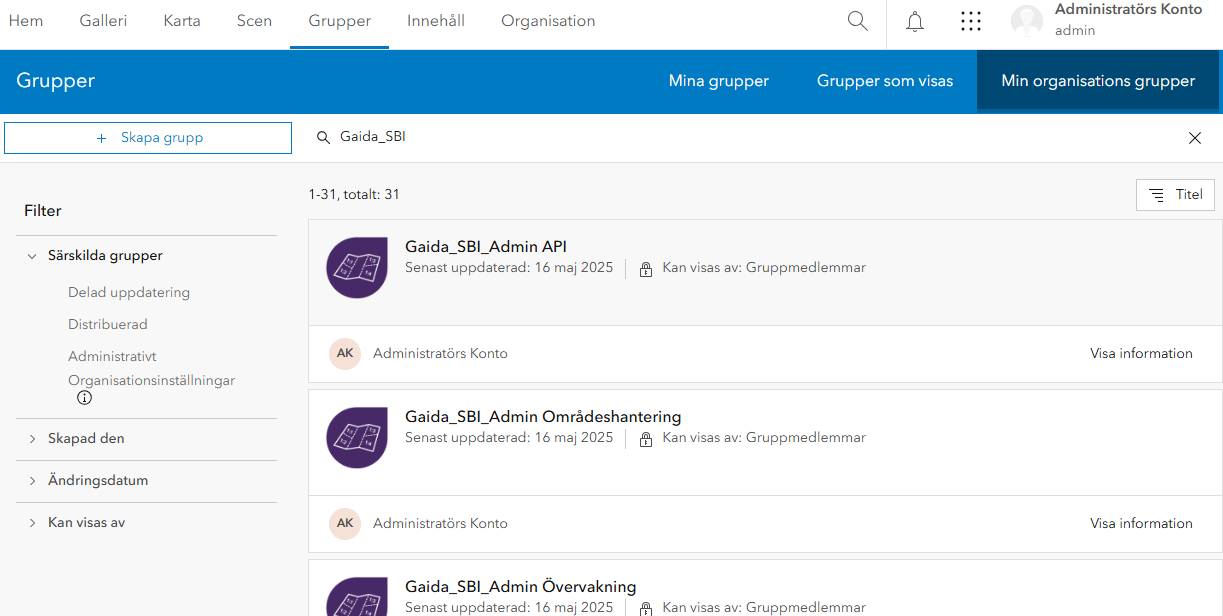Open the app launcher grid
Screen dimensions: 1223x616
(970, 21)
